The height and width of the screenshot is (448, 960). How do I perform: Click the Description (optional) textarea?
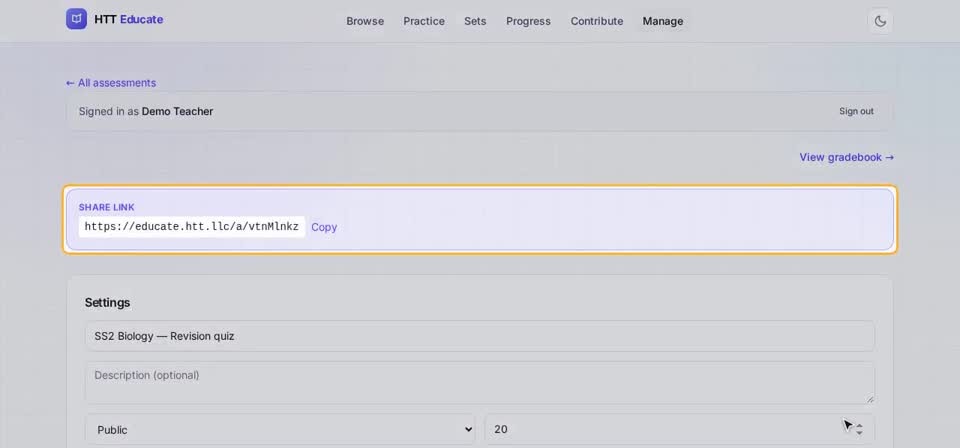coord(479,383)
